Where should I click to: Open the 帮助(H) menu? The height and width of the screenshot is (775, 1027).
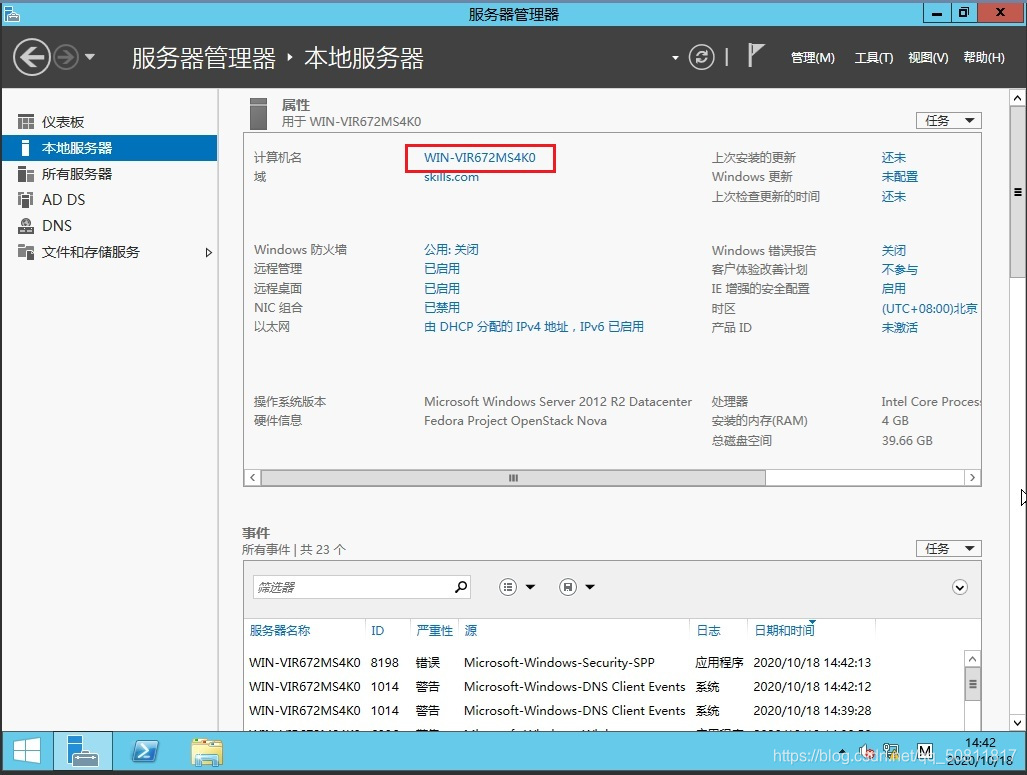984,58
